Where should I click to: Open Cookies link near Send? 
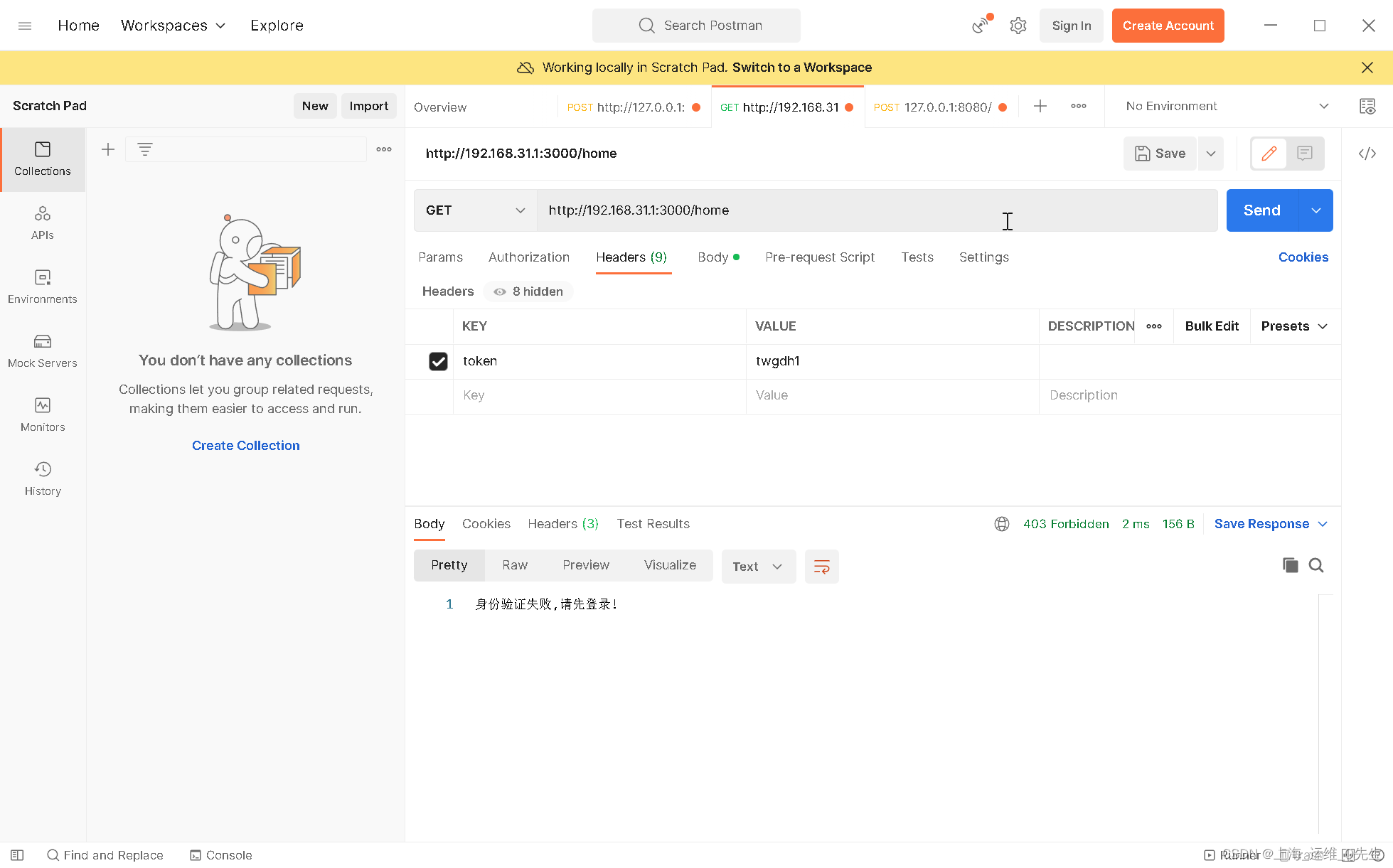[1303, 257]
